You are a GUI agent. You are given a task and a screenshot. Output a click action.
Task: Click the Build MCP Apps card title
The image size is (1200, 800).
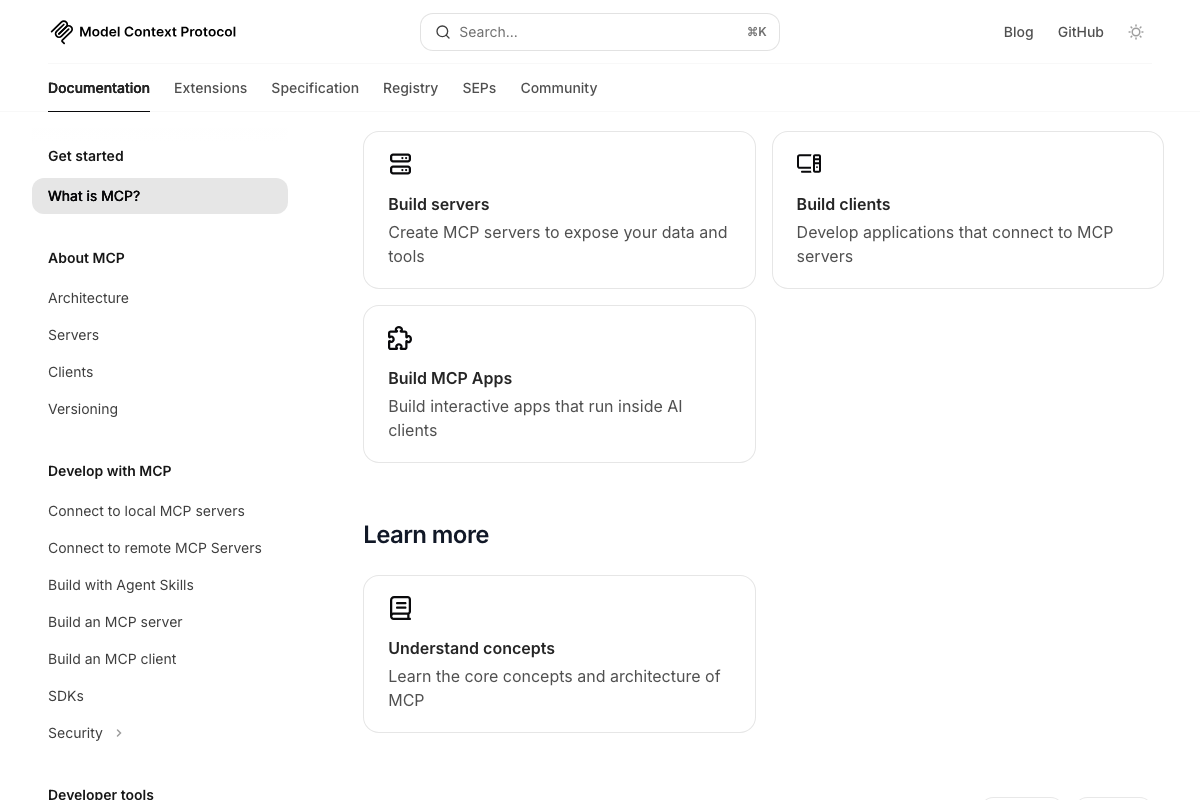(x=450, y=378)
